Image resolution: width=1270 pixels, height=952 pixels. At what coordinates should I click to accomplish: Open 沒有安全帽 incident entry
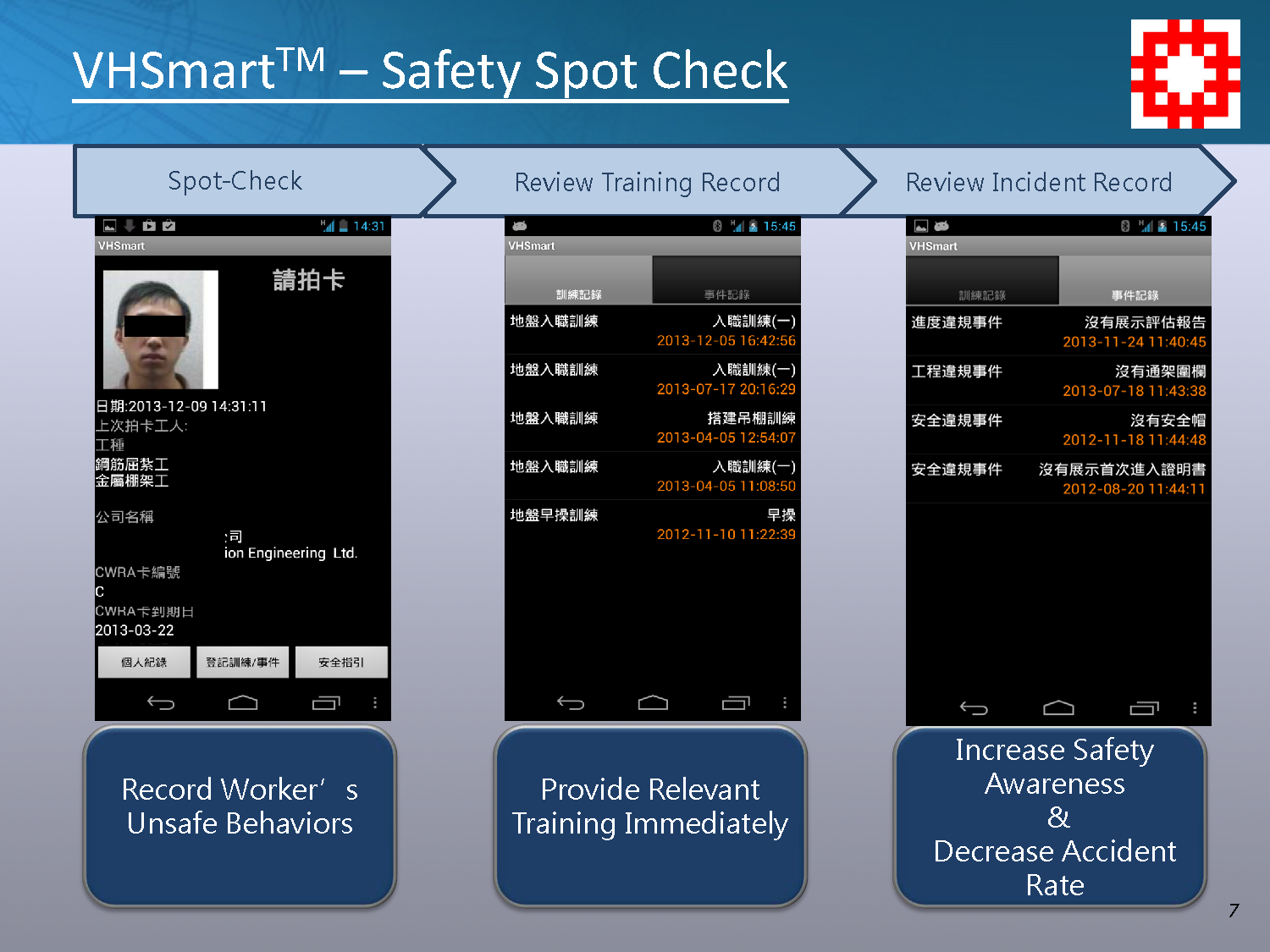tap(1058, 429)
